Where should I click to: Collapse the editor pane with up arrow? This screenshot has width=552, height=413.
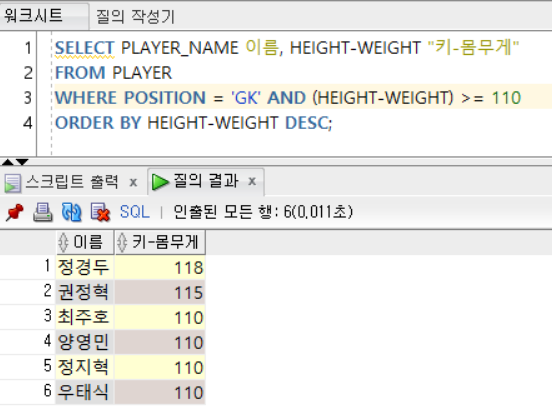pyautogui.click(x=7, y=162)
